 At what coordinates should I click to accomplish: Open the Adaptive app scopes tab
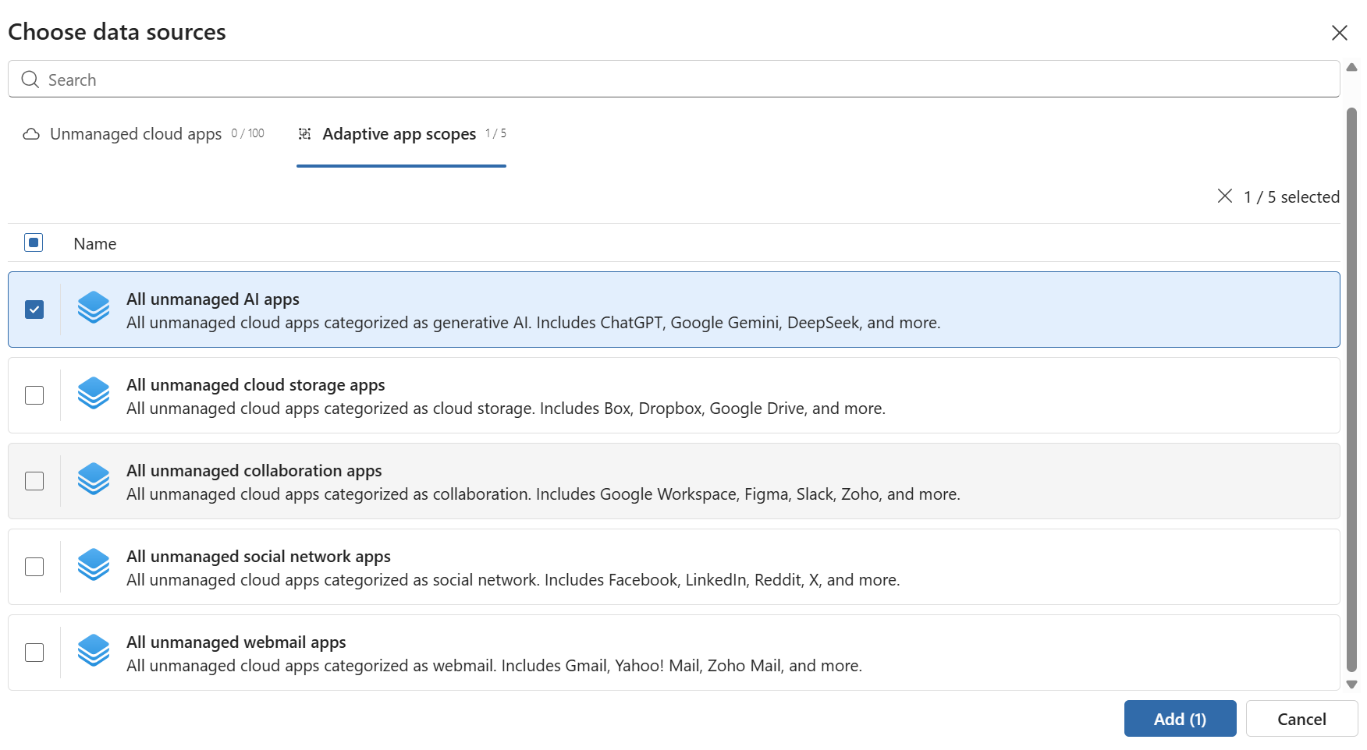coord(401,134)
